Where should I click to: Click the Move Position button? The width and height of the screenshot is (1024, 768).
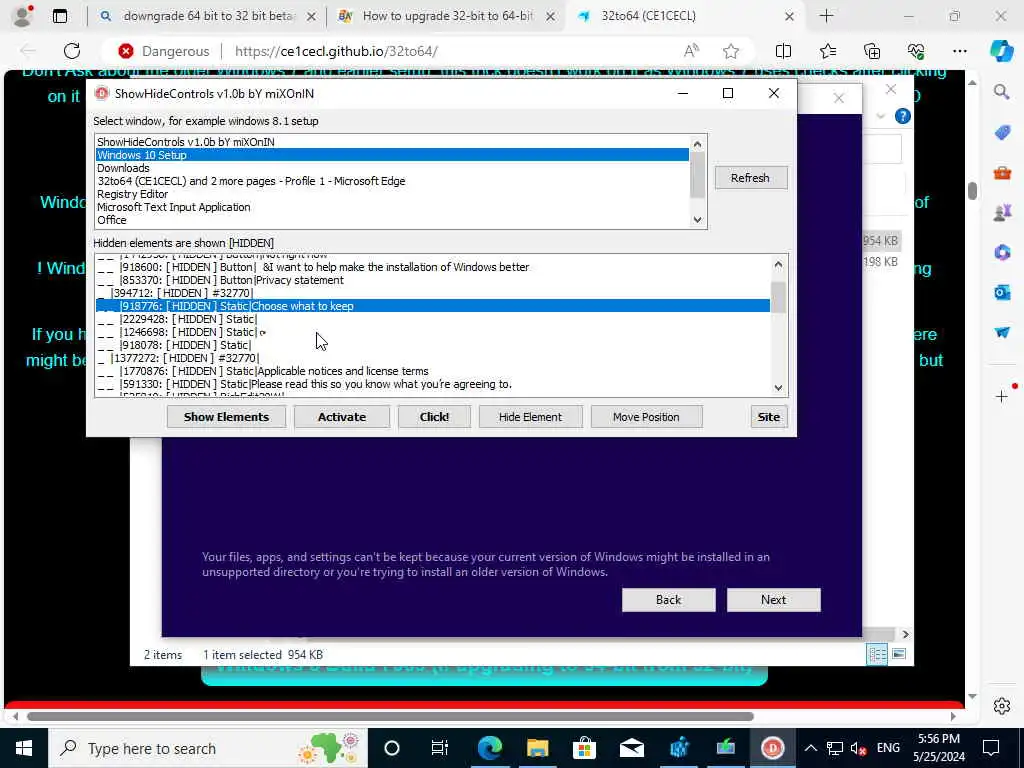[646, 417]
